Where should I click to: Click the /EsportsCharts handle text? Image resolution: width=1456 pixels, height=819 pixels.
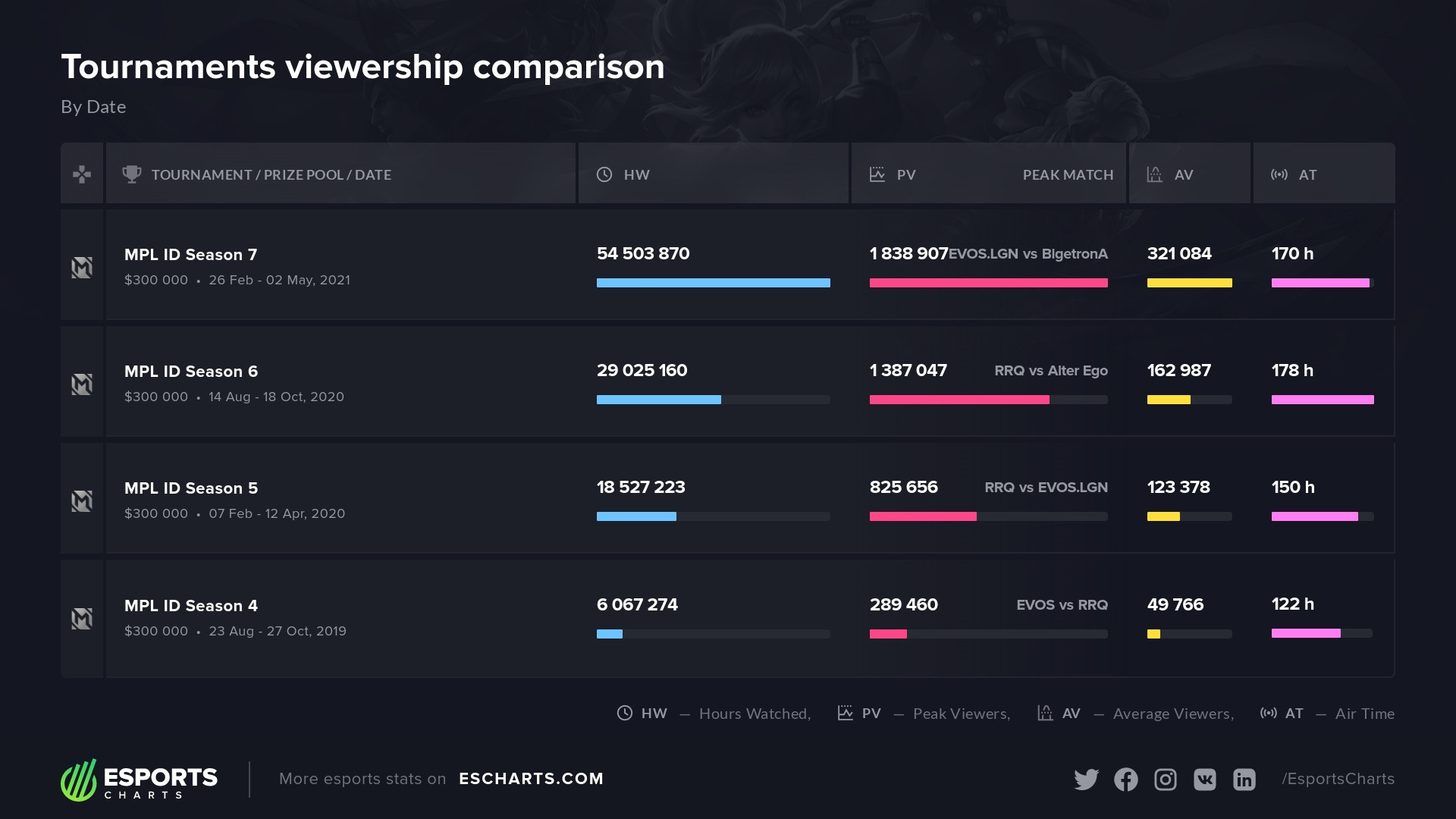click(x=1338, y=779)
